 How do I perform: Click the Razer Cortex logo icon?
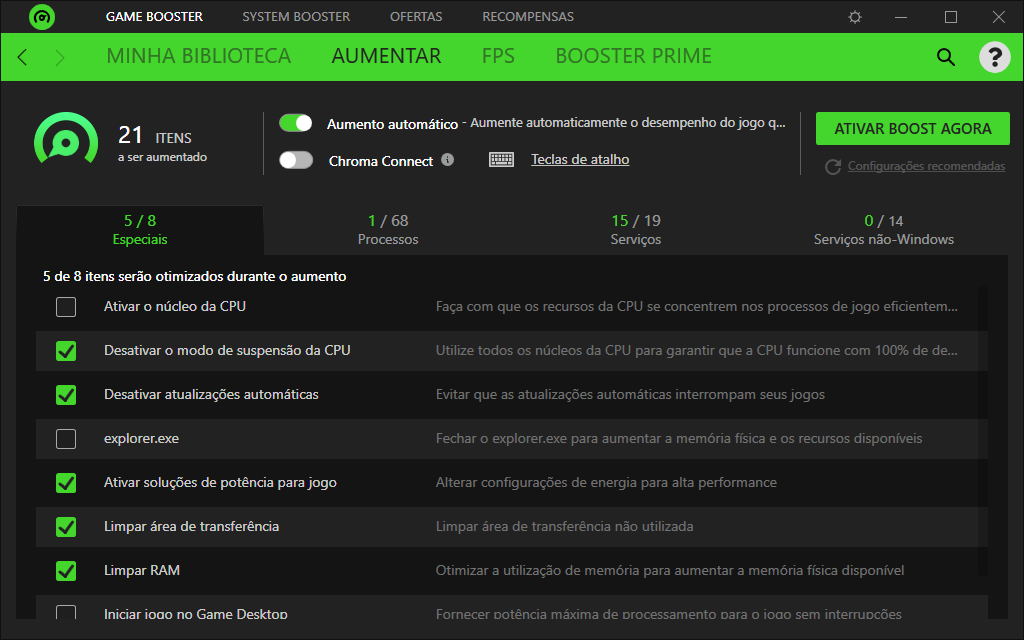point(42,17)
